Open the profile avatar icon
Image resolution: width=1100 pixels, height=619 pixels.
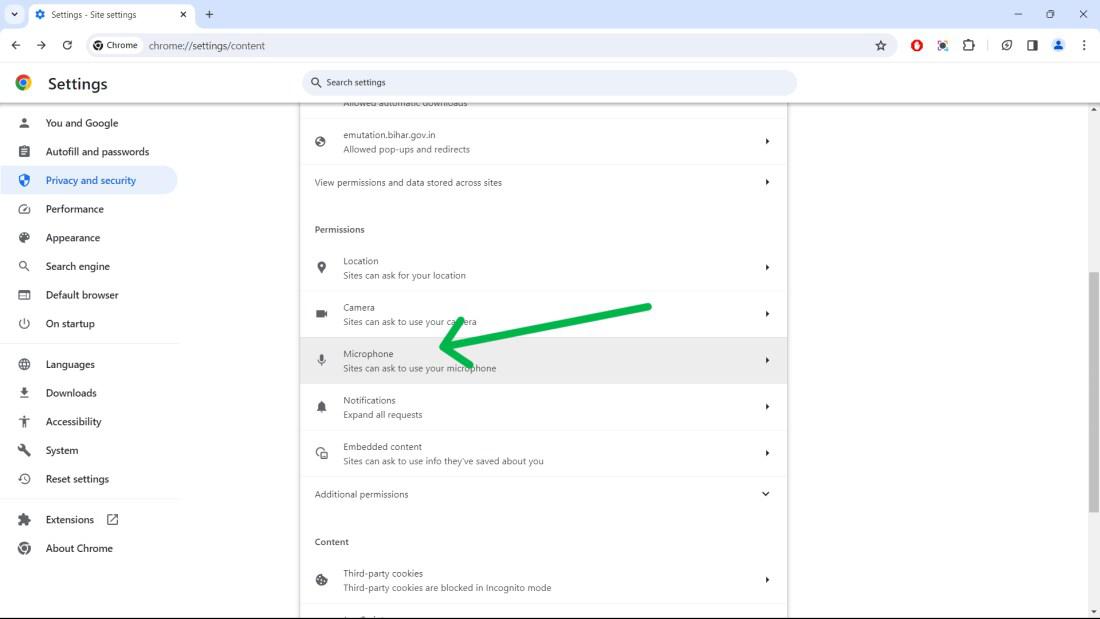(1058, 46)
